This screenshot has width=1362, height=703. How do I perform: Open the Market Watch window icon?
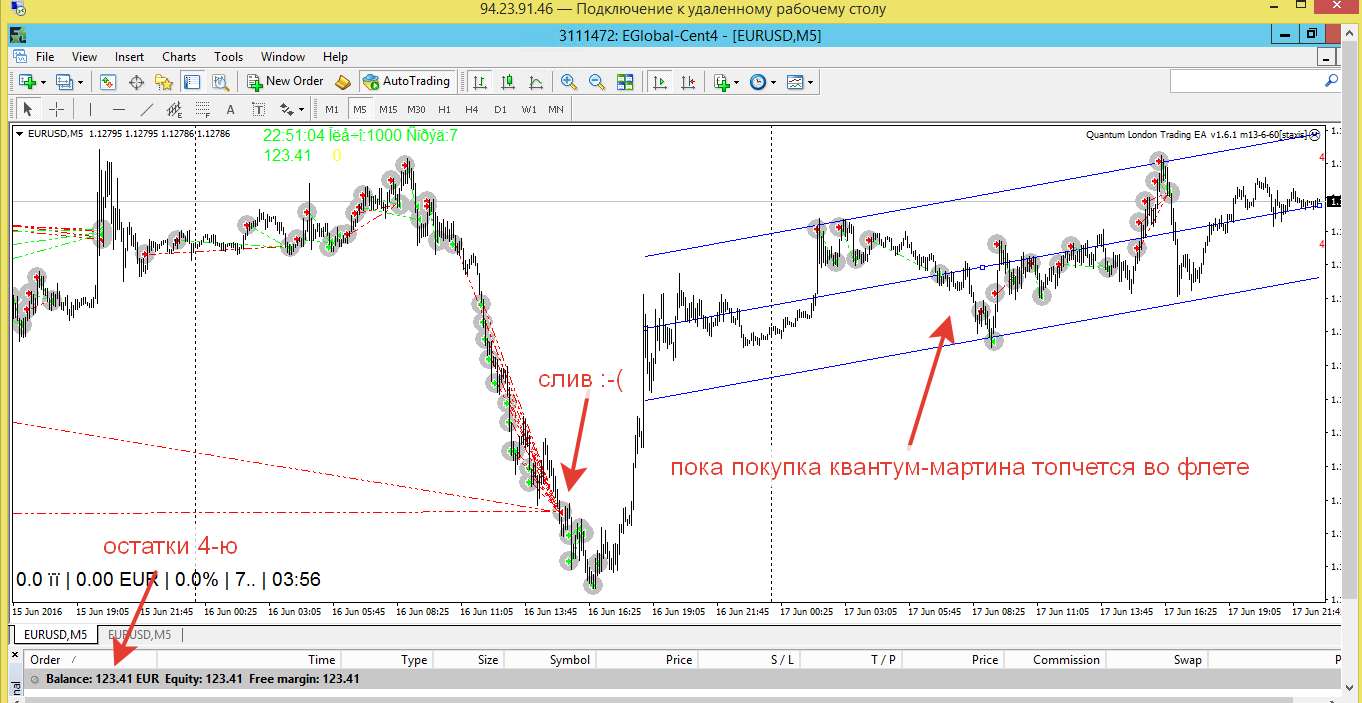point(108,82)
